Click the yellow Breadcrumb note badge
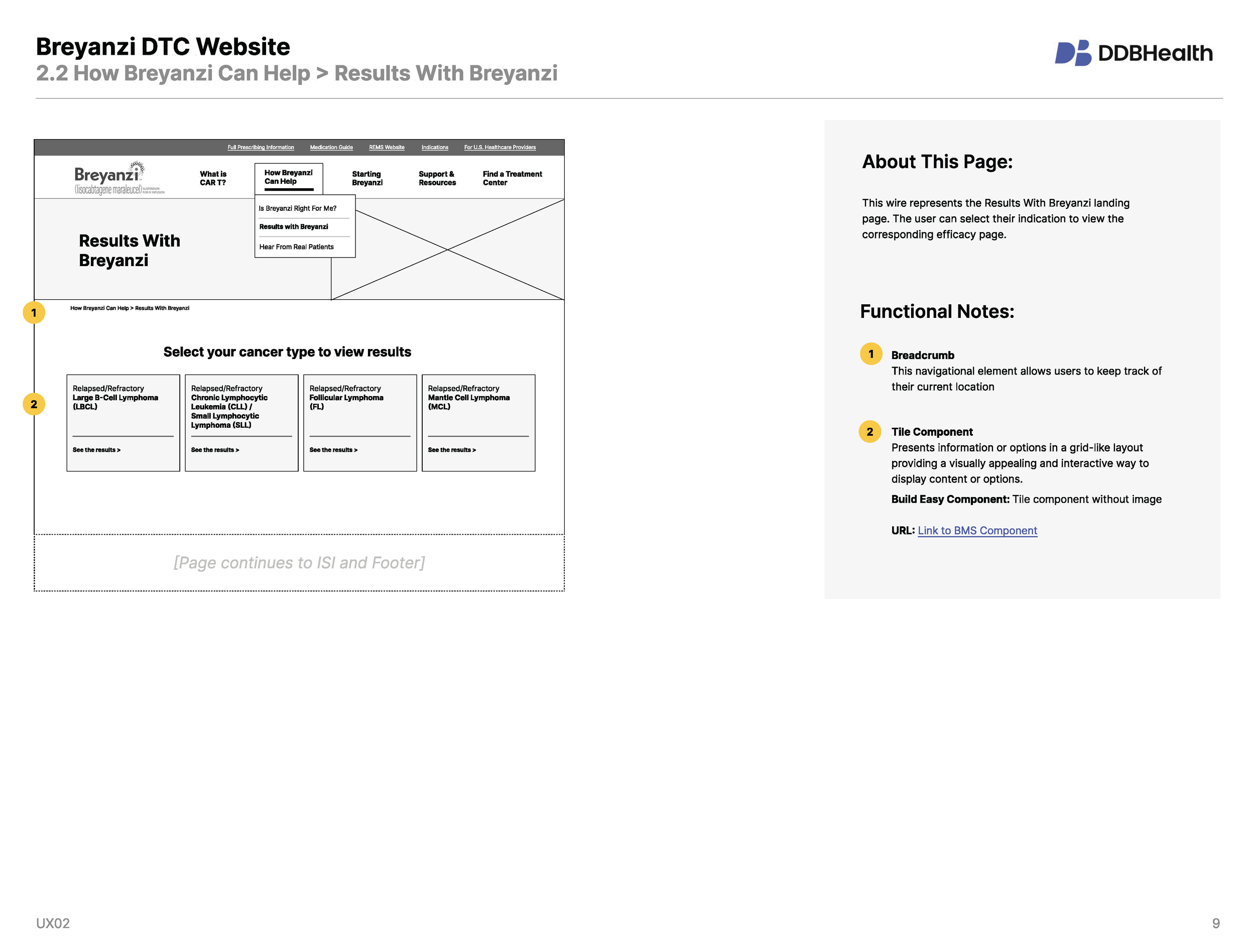Image resolution: width=1255 pixels, height=952 pixels. tap(870, 353)
